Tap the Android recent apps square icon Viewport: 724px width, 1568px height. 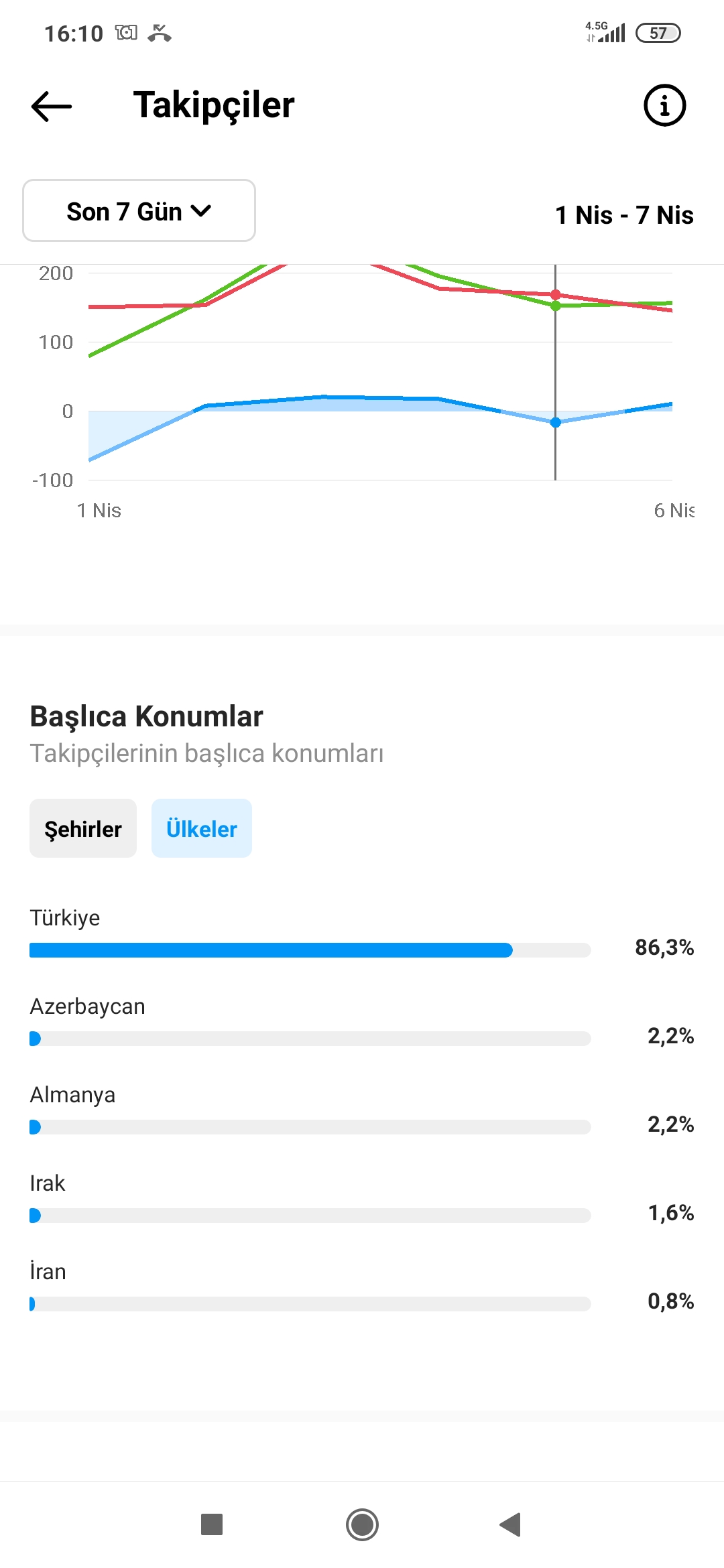point(212,1524)
